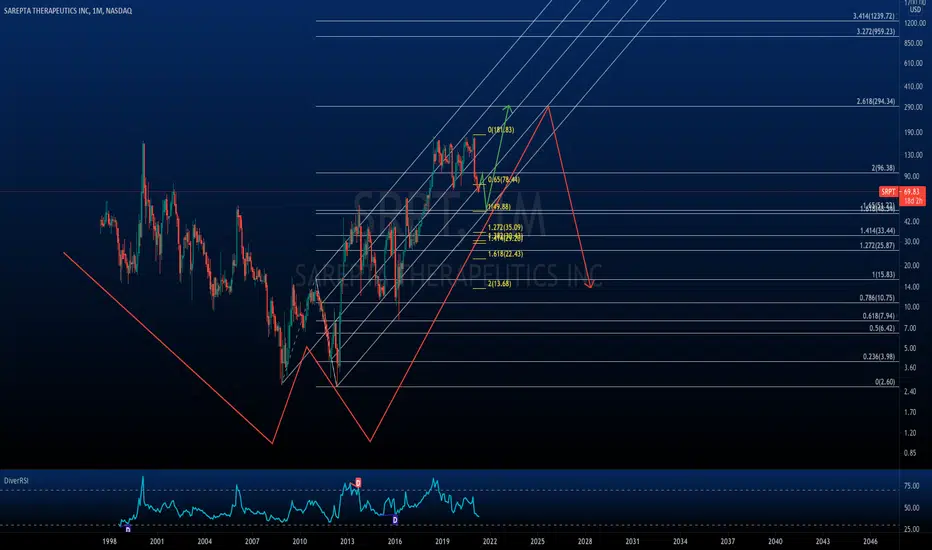Click the 20.00 price axis label
932x550 pixels.
[x=912, y=266]
